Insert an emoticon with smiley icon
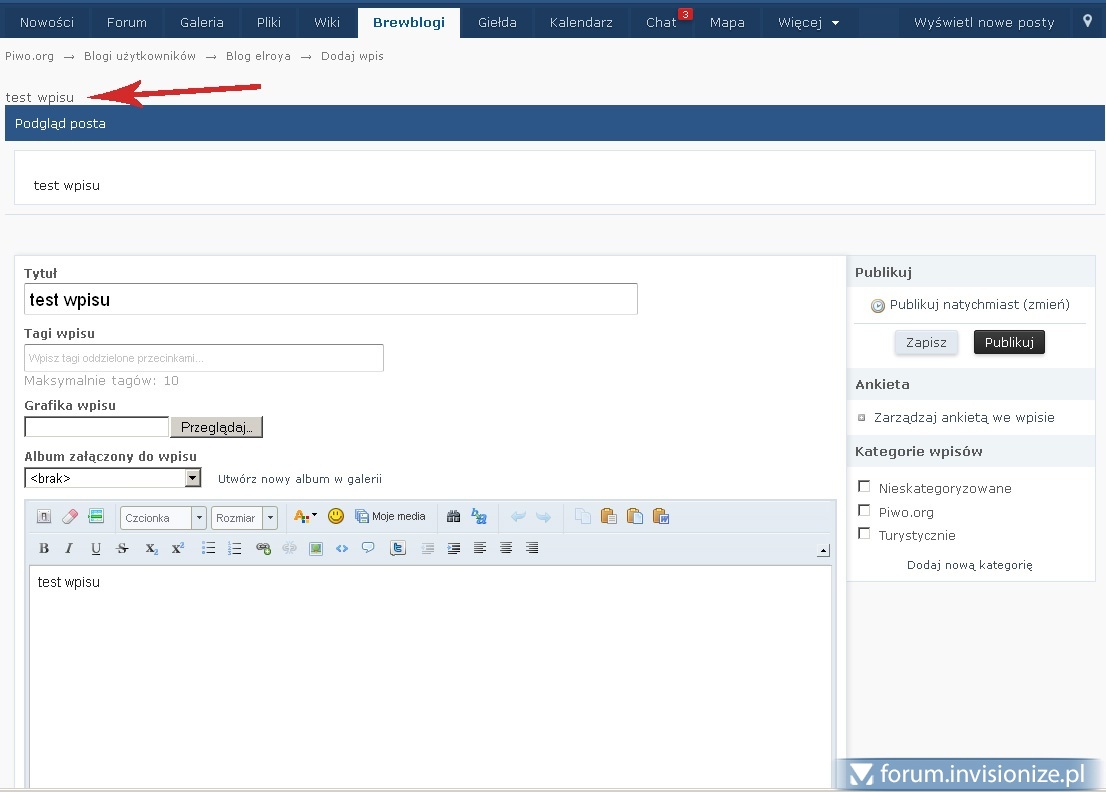1106x792 pixels. (x=336, y=516)
